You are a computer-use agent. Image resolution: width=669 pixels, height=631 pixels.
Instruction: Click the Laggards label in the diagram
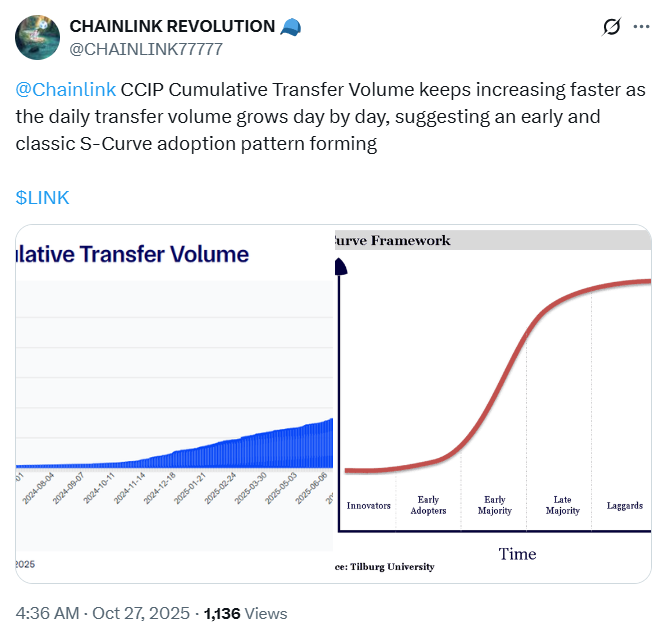(624, 506)
